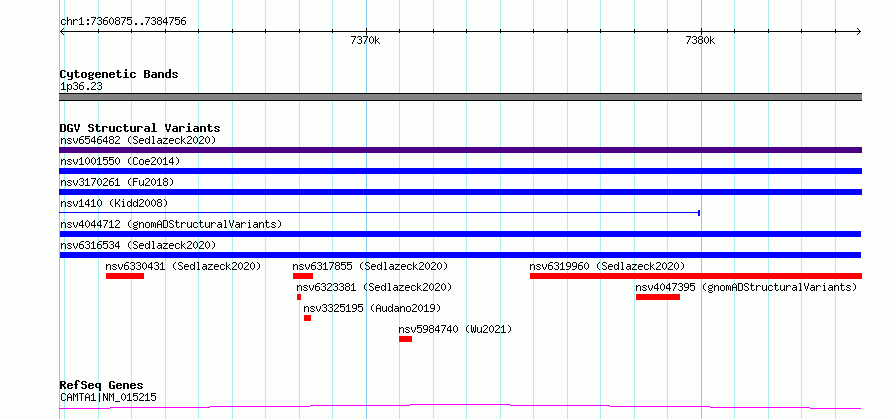The height and width of the screenshot is (419, 890).
Task: Open the nsv5984740 (Wu2021) label
Action: pos(455,329)
